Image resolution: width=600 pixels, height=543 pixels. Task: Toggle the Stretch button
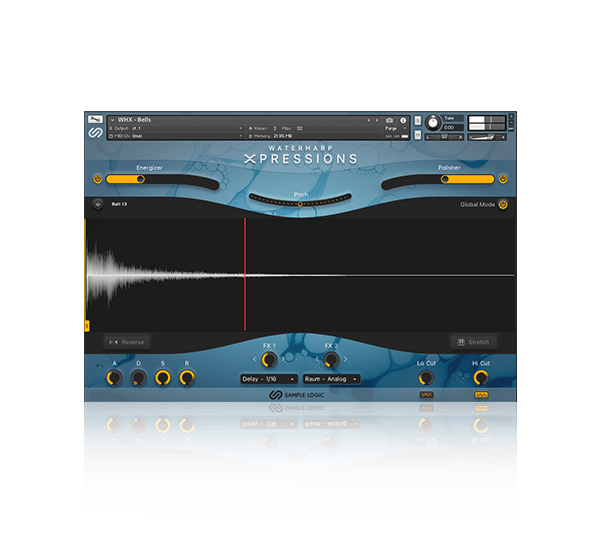[474, 342]
